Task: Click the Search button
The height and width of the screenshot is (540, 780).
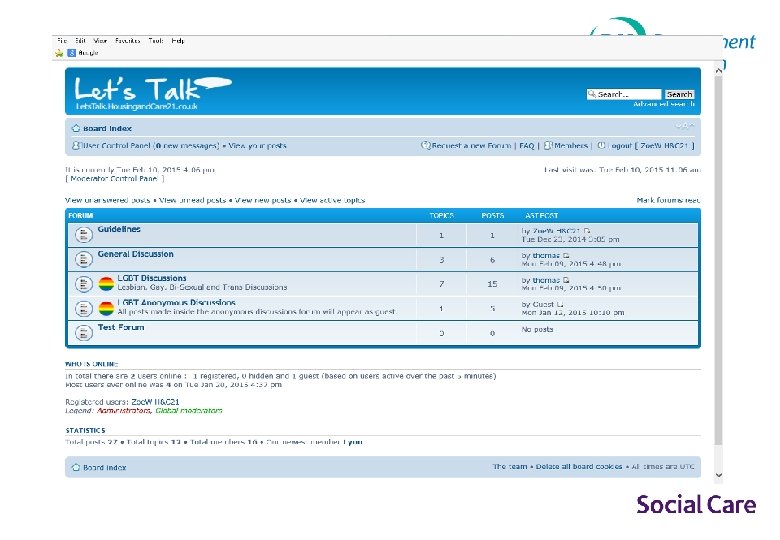Action: pyautogui.click(x=680, y=94)
